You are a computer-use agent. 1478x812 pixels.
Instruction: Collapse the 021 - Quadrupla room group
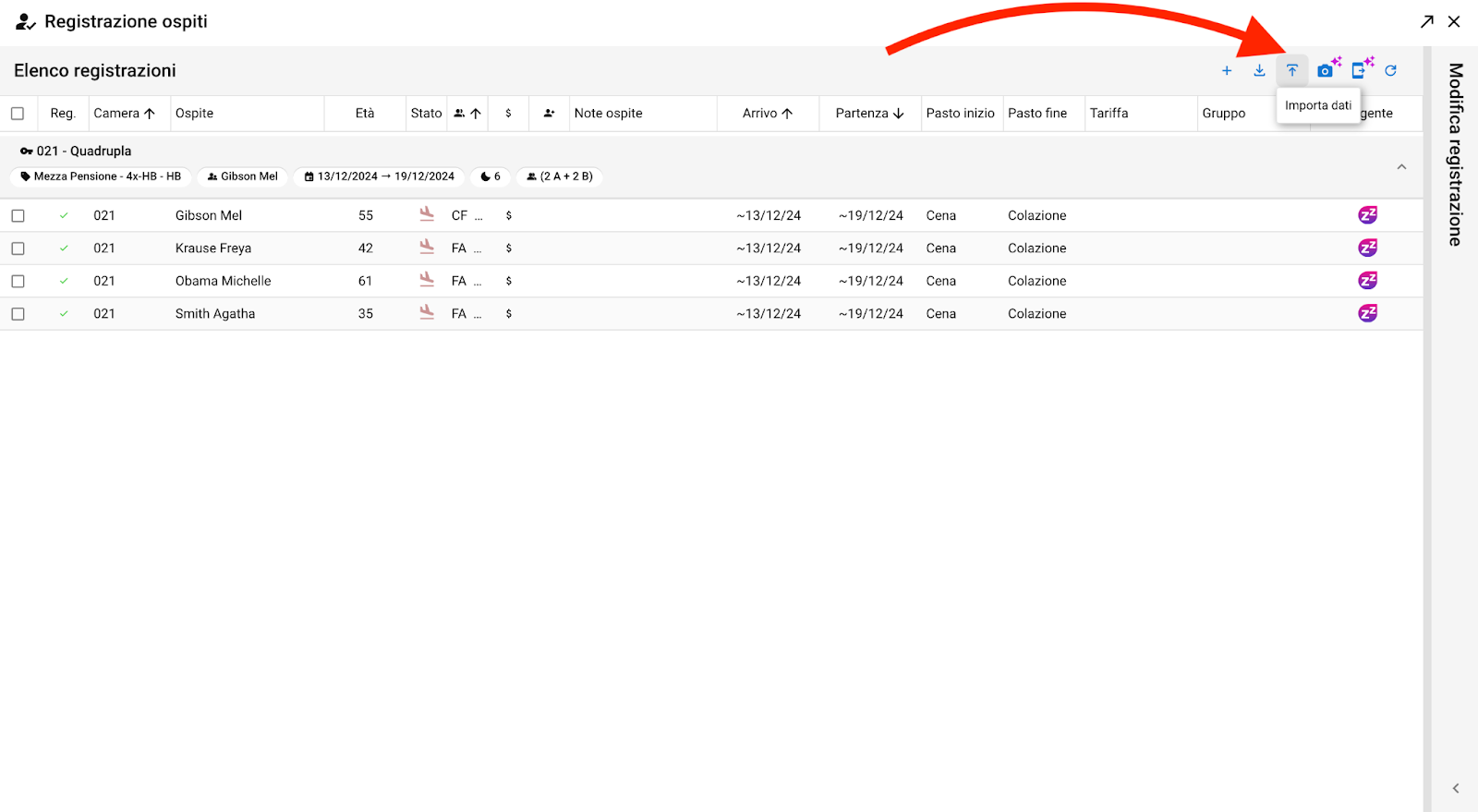pyautogui.click(x=1401, y=167)
